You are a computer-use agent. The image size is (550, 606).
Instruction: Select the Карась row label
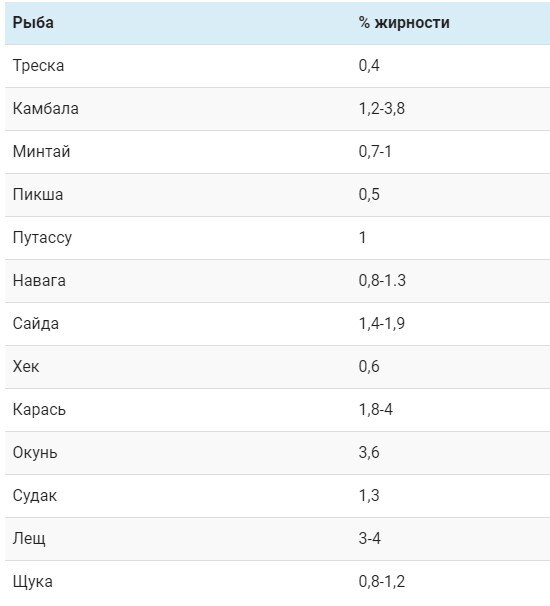[39, 409]
